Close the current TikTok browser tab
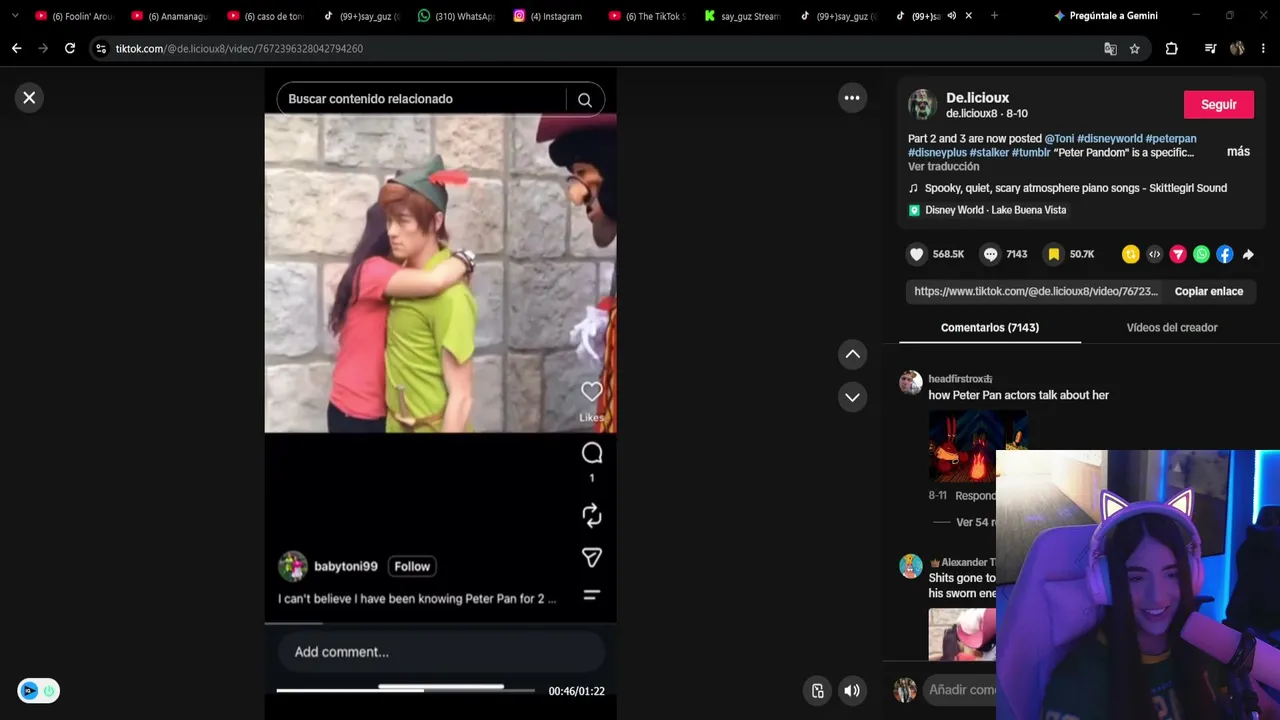This screenshot has width=1280, height=720. [x=968, y=16]
